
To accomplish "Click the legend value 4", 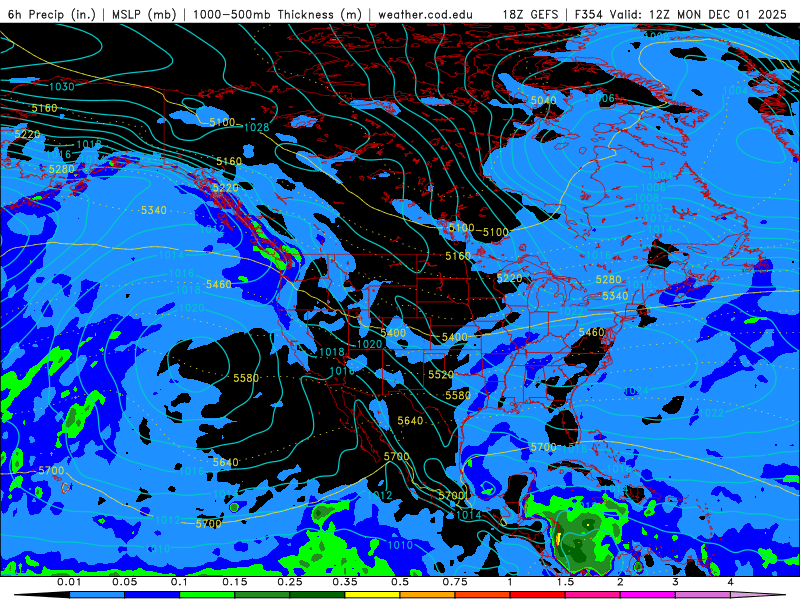I will tap(731, 582).
